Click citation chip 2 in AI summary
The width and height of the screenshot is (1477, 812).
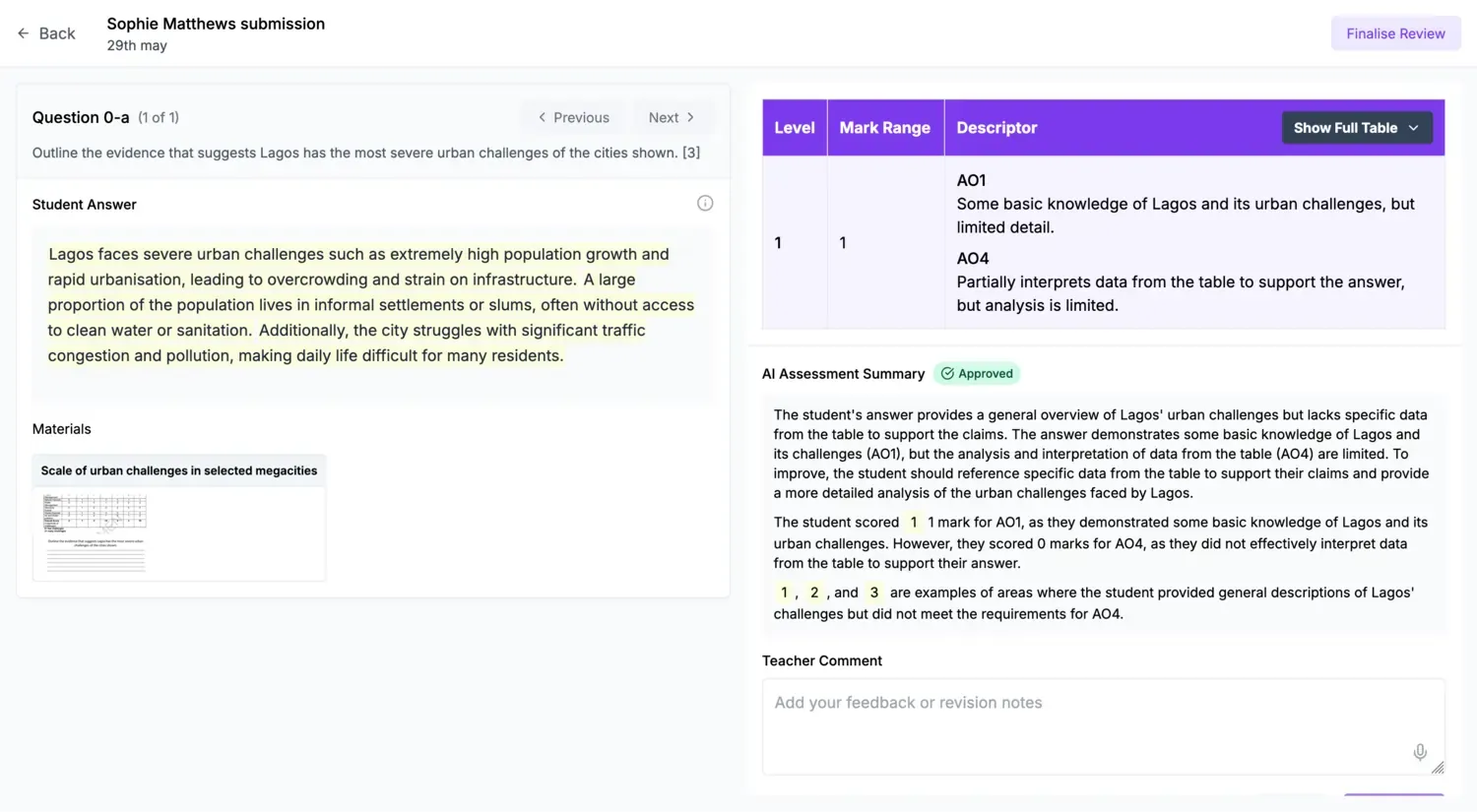coord(814,592)
